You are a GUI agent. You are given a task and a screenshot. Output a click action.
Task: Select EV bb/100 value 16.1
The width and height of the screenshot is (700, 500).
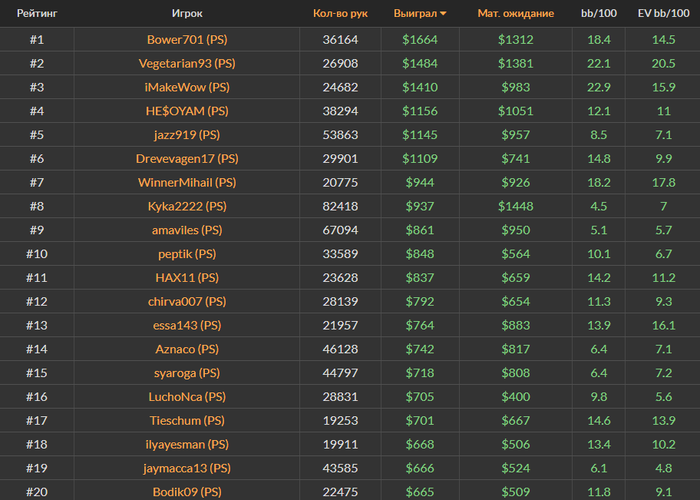[663, 325]
